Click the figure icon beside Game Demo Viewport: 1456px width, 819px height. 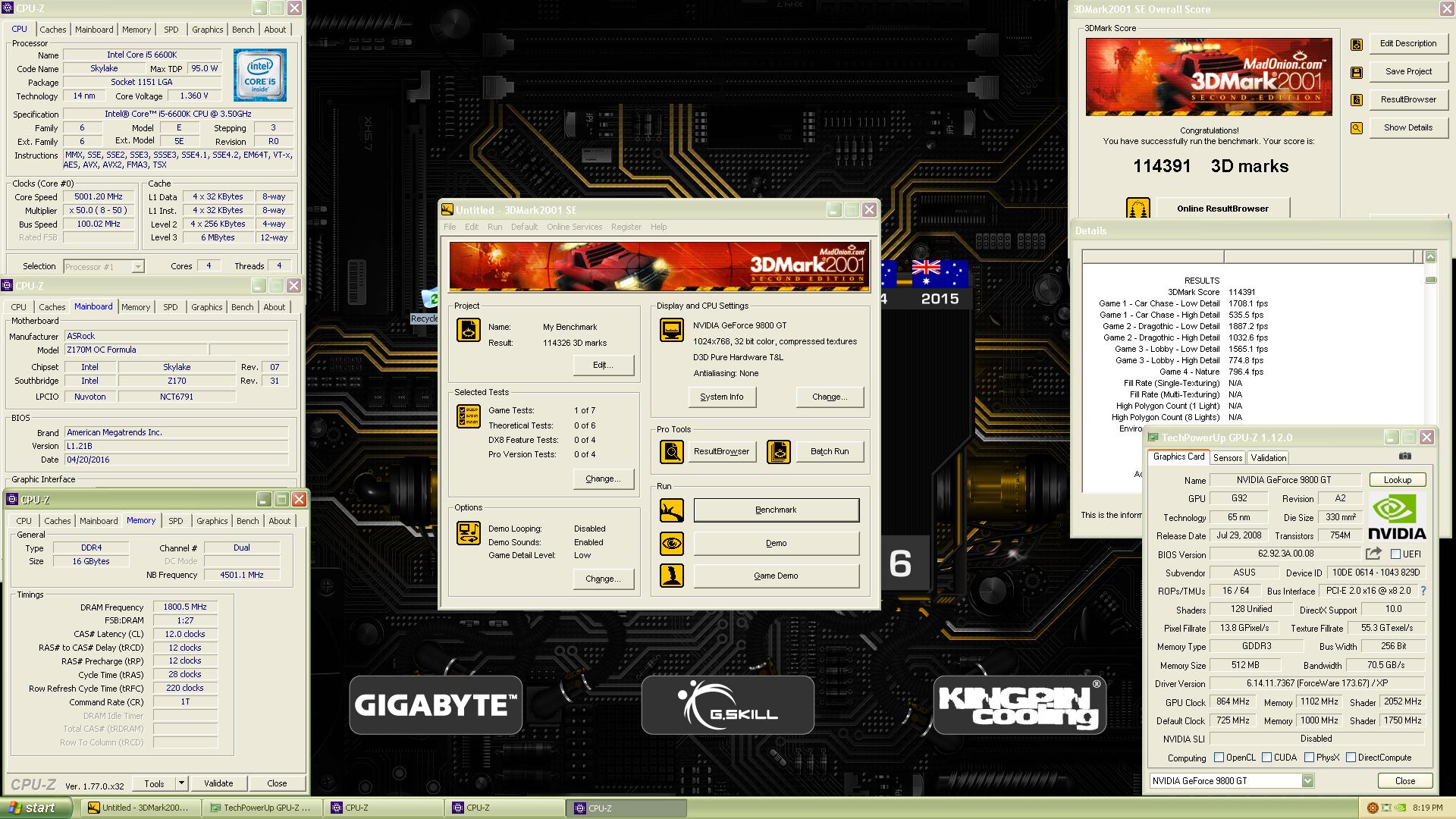pyautogui.click(x=671, y=576)
